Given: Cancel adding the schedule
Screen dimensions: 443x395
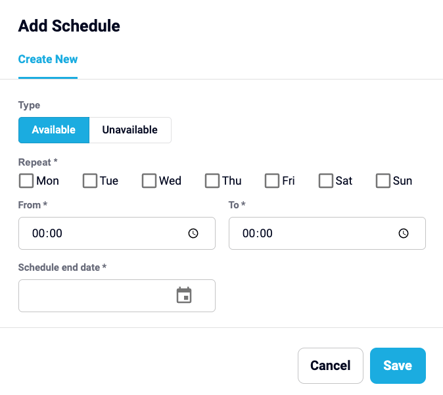Looking at the screenshot, I should pos(330,366).
